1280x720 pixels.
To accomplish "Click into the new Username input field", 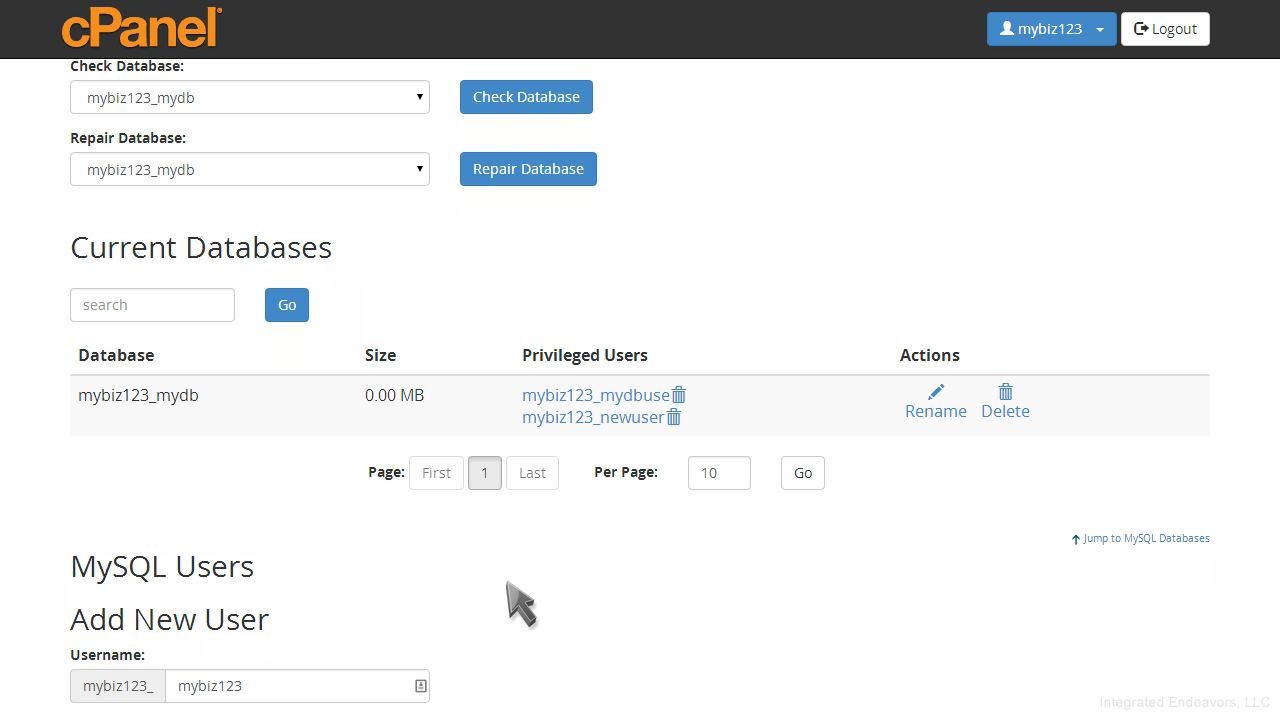I will [290, 686].
